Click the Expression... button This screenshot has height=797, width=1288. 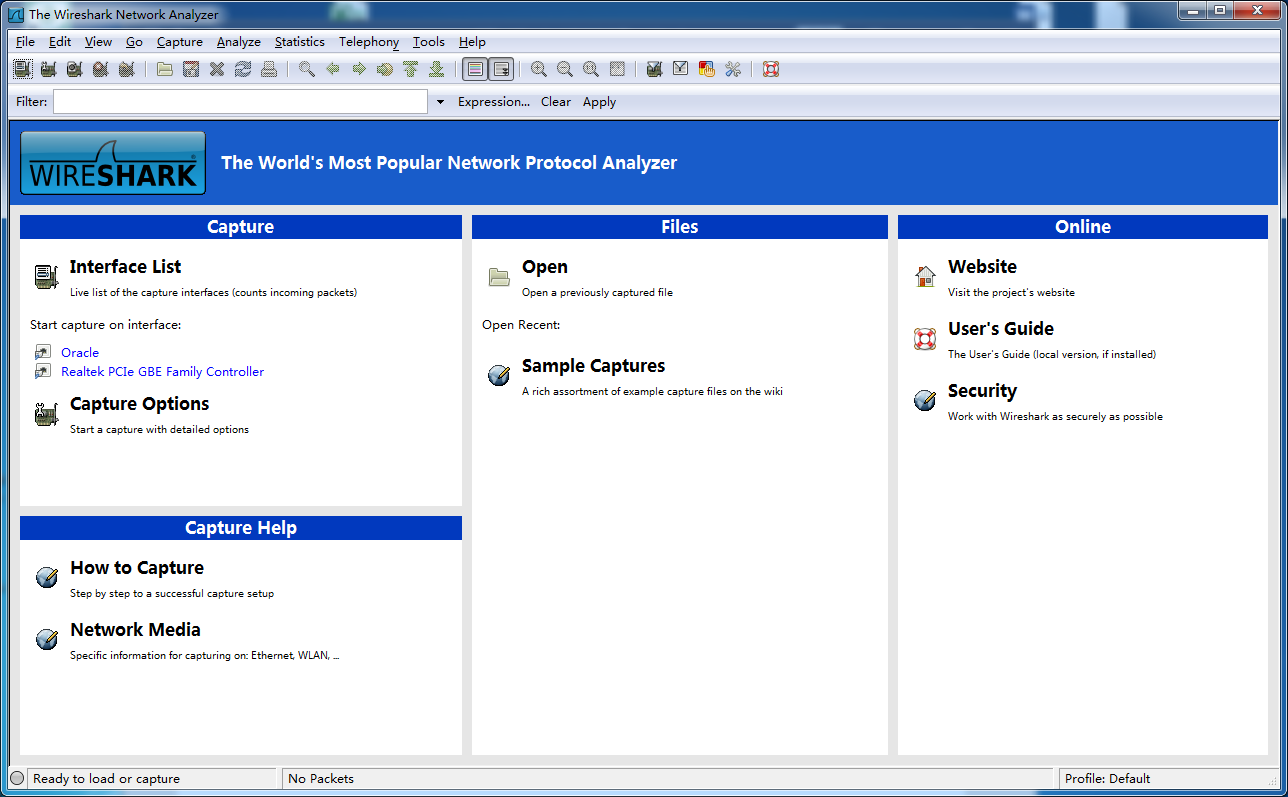tap(494, 102)
